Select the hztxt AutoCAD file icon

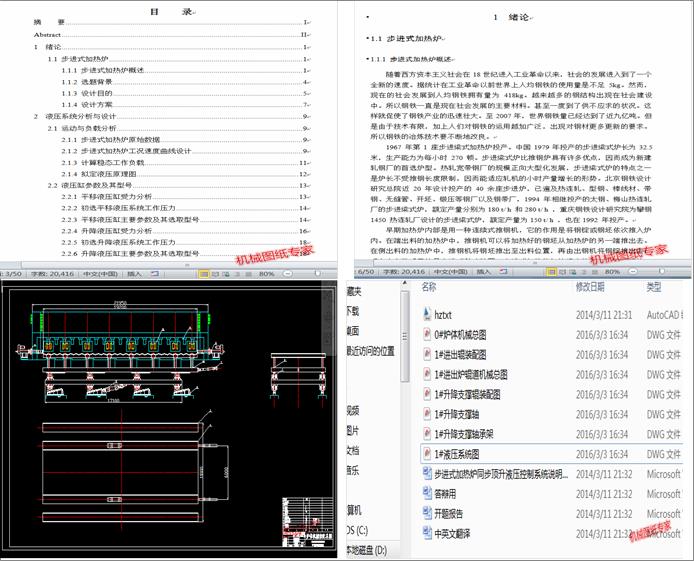click(x=427, y=314)
